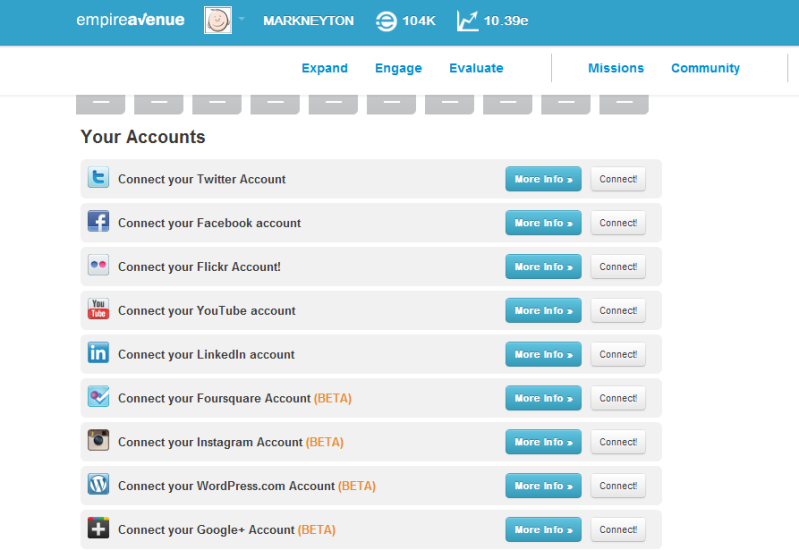Open the profile avatar thumbnail
The height and width of the screenshot is (550, 799).
coord(218,20)
